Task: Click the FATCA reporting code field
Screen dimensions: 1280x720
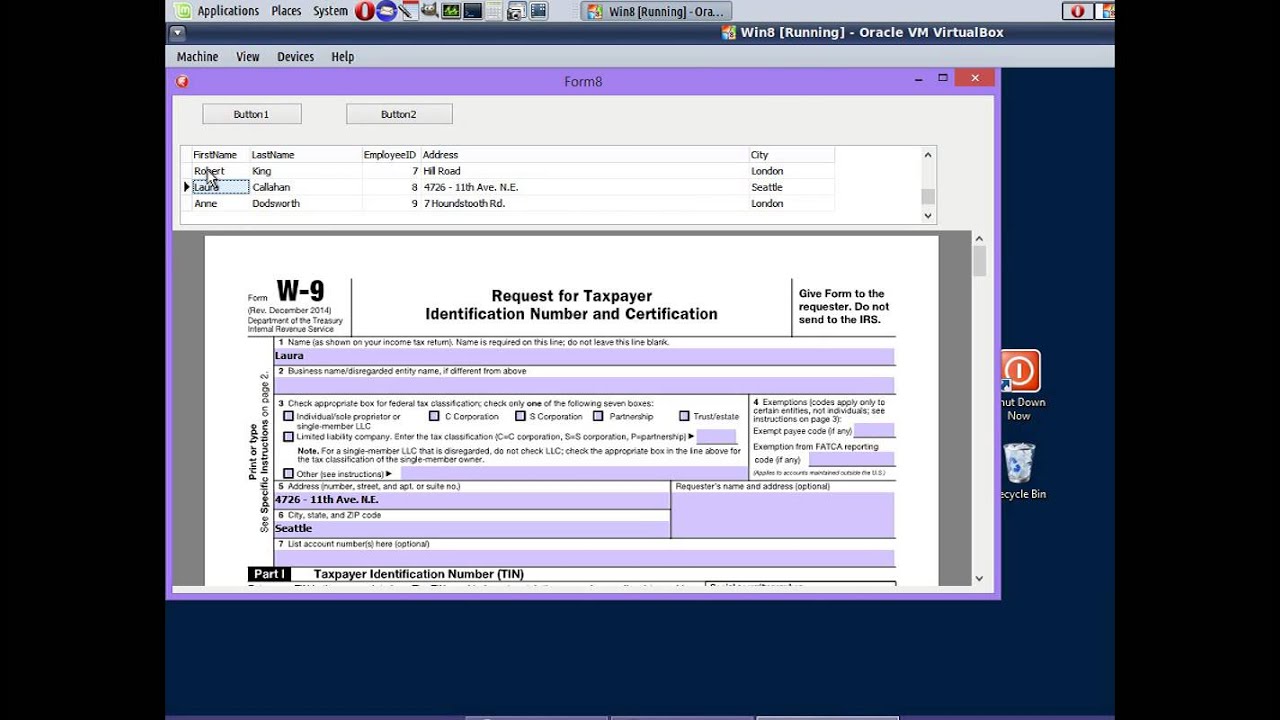Action: (851, 460)
